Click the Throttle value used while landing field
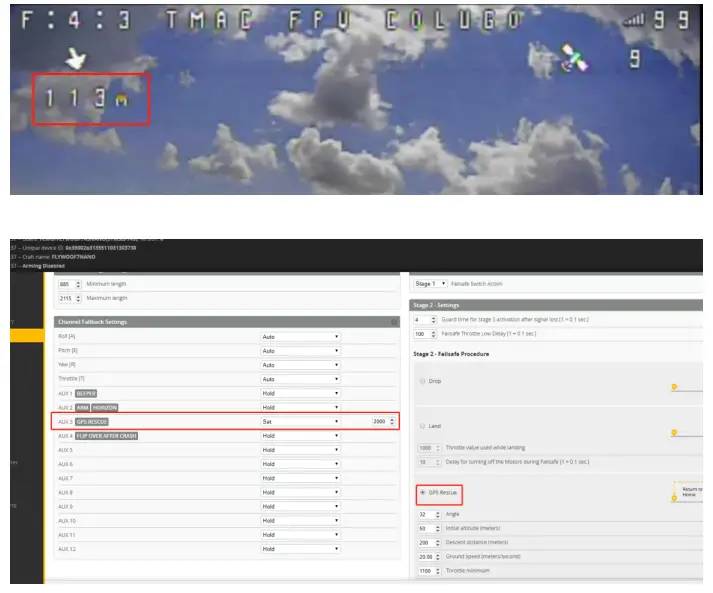713x593 pixels. pyautogui.click(x=430, y=448)
